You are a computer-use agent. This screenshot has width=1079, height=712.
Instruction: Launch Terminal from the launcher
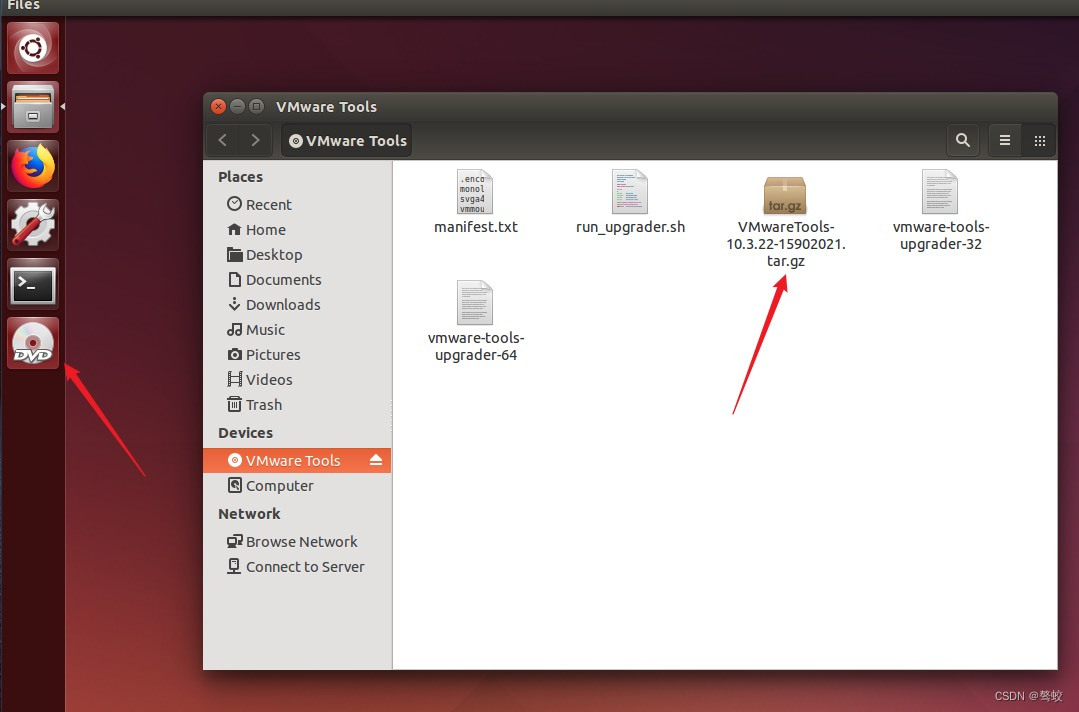click(x=33, y=285)
